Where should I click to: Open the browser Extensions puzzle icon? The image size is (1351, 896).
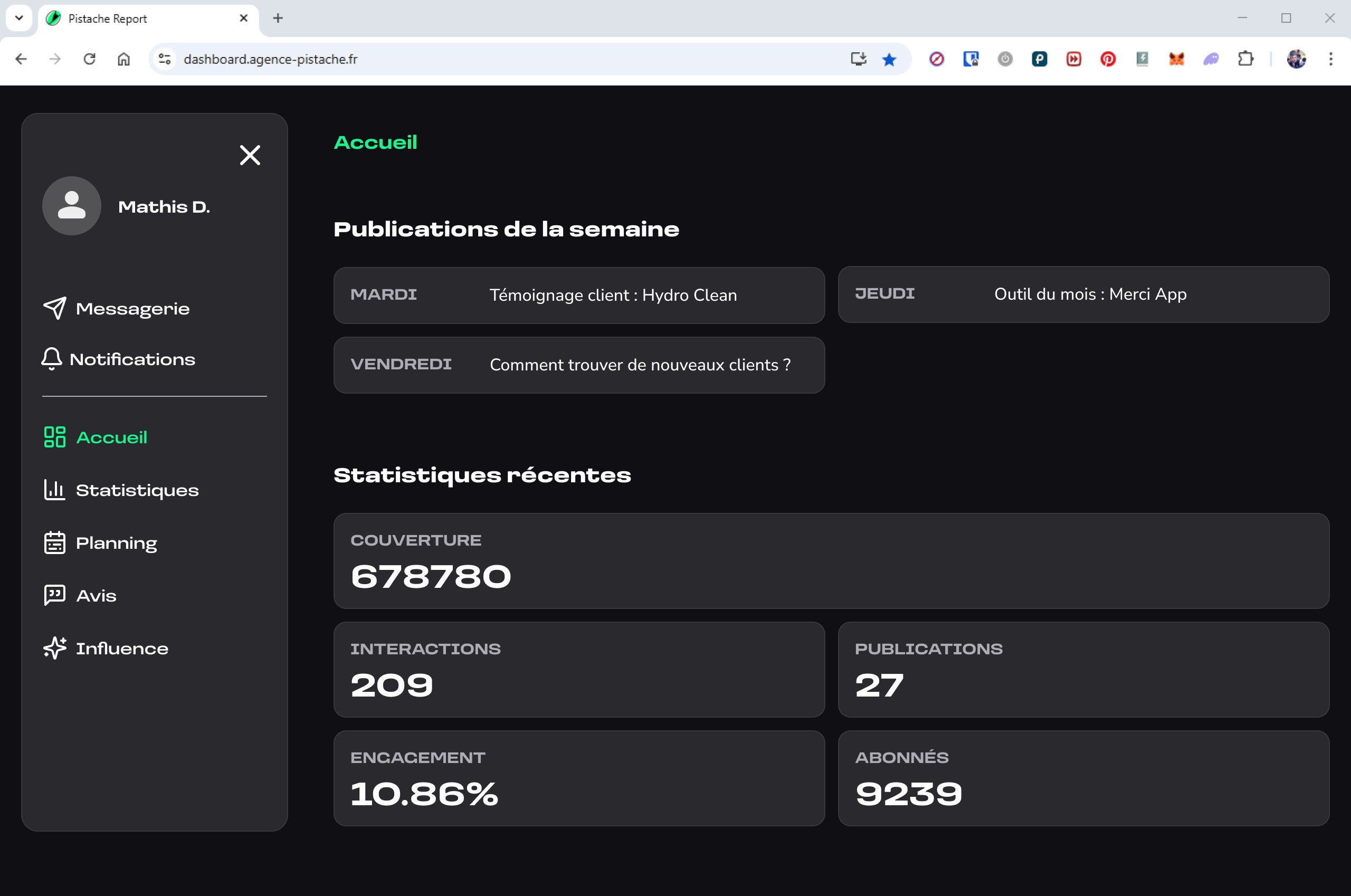[1245, 59]
